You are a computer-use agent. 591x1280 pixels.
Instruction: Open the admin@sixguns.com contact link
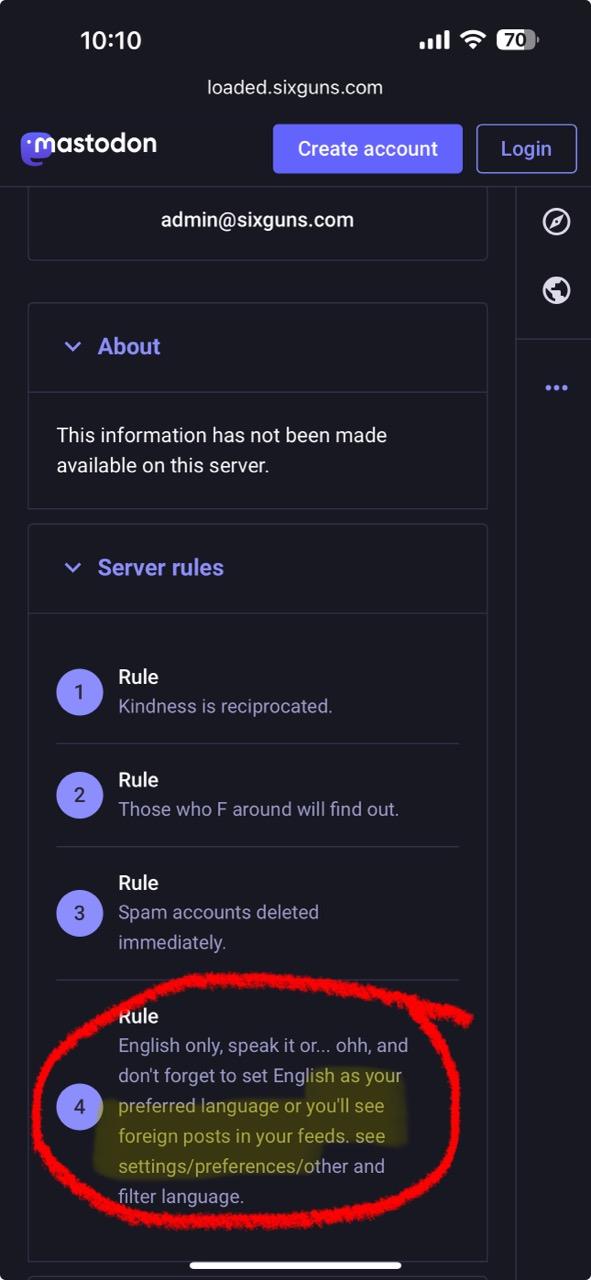(x=257, y=220)
